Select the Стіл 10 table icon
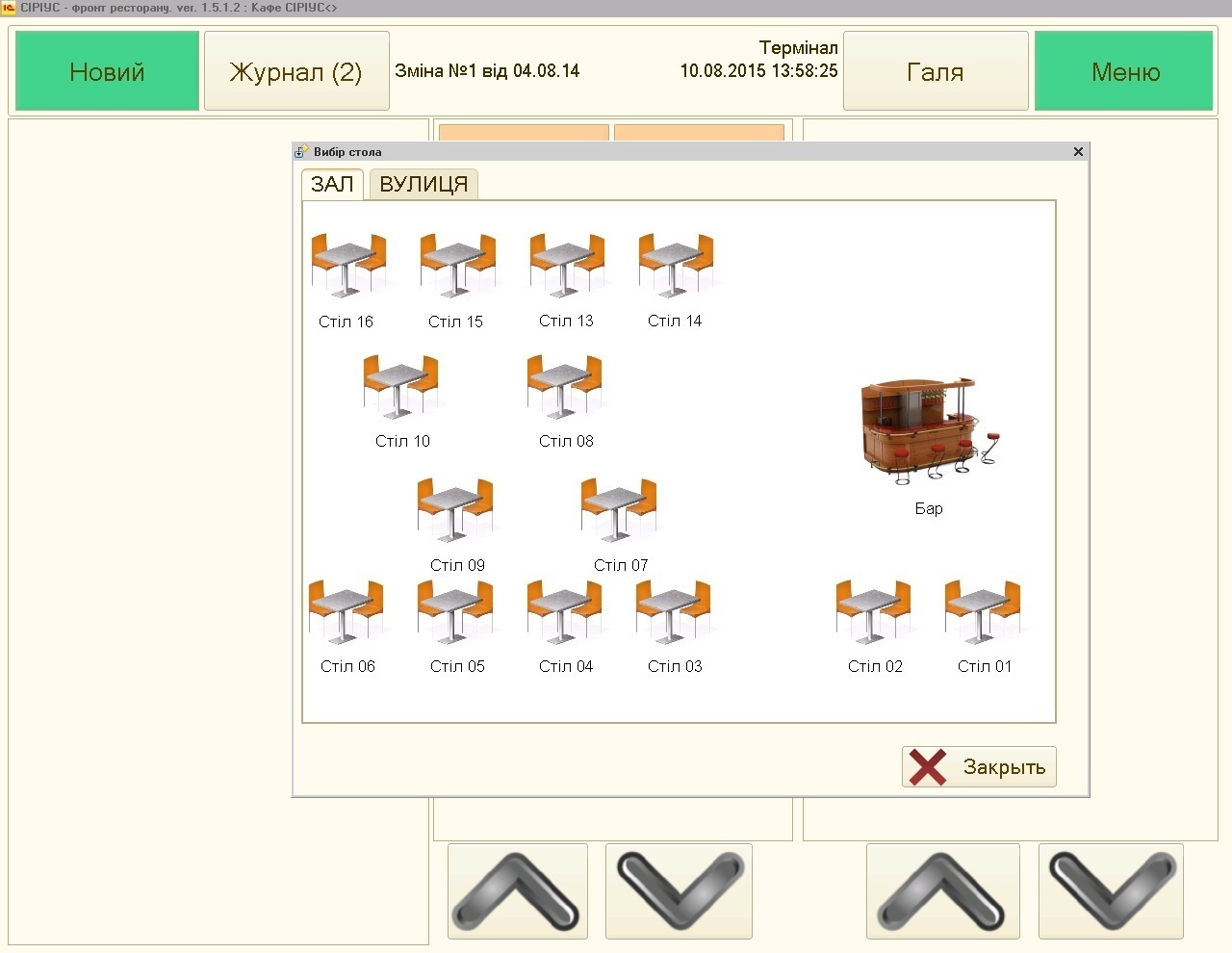1232x953 pixels. (x=400, y=386)
